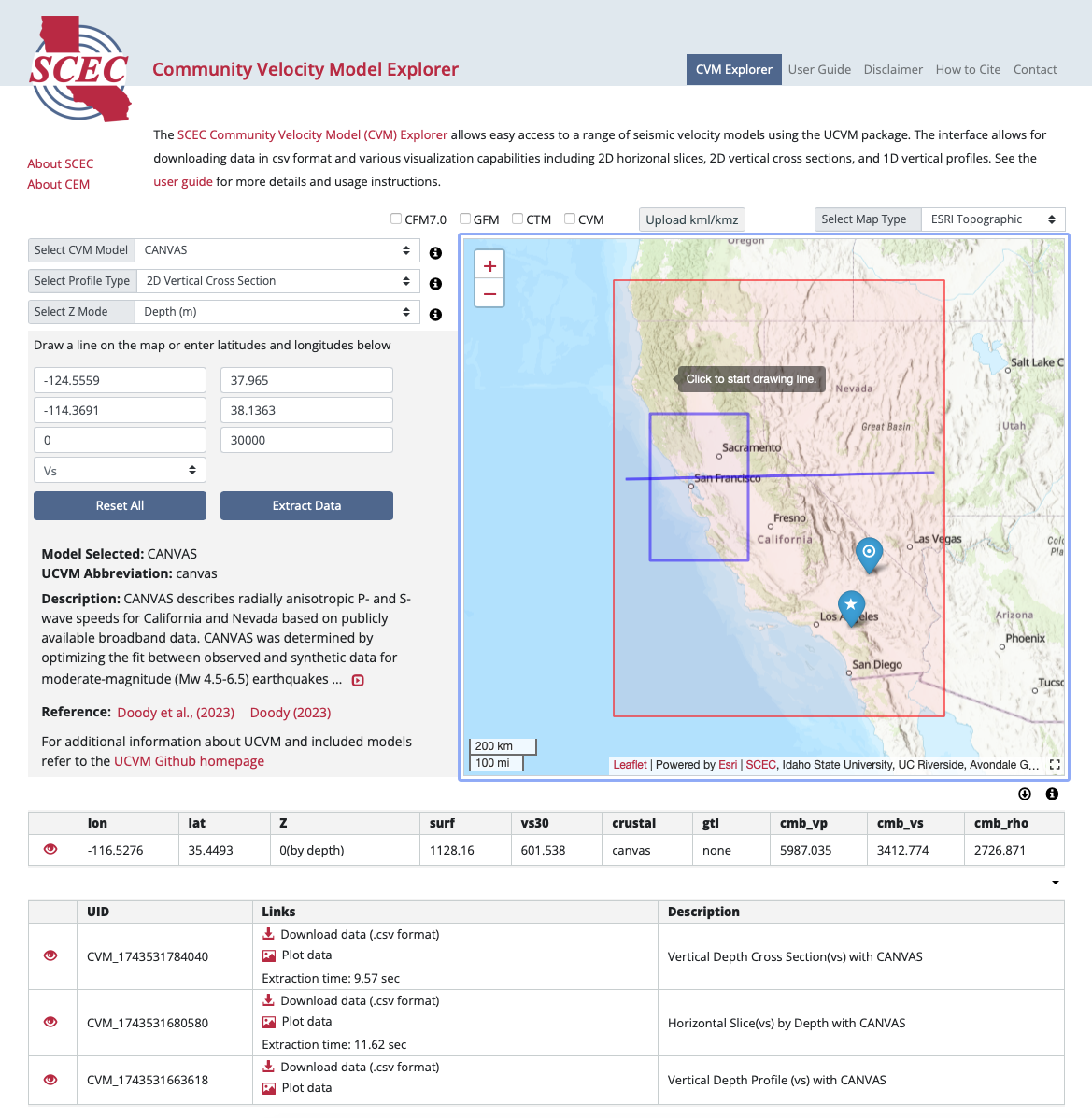This screenshot has height=1118, width=1092.
Task: Enable the CTM checkbox
Action: pos(518,219)
